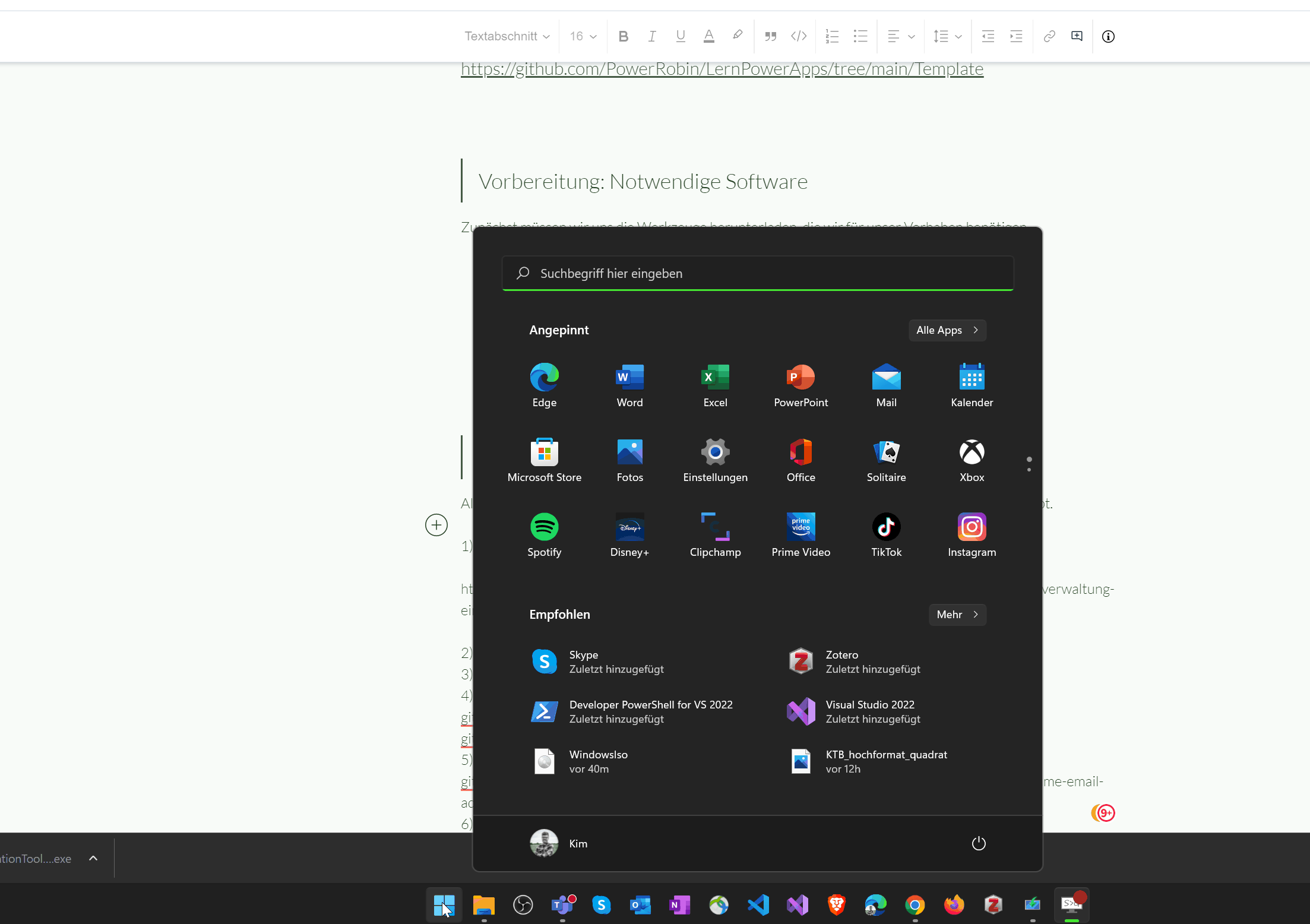
Task: Expand the download item chevron menu
Action: pyautogui.click(x=93, y=858)
